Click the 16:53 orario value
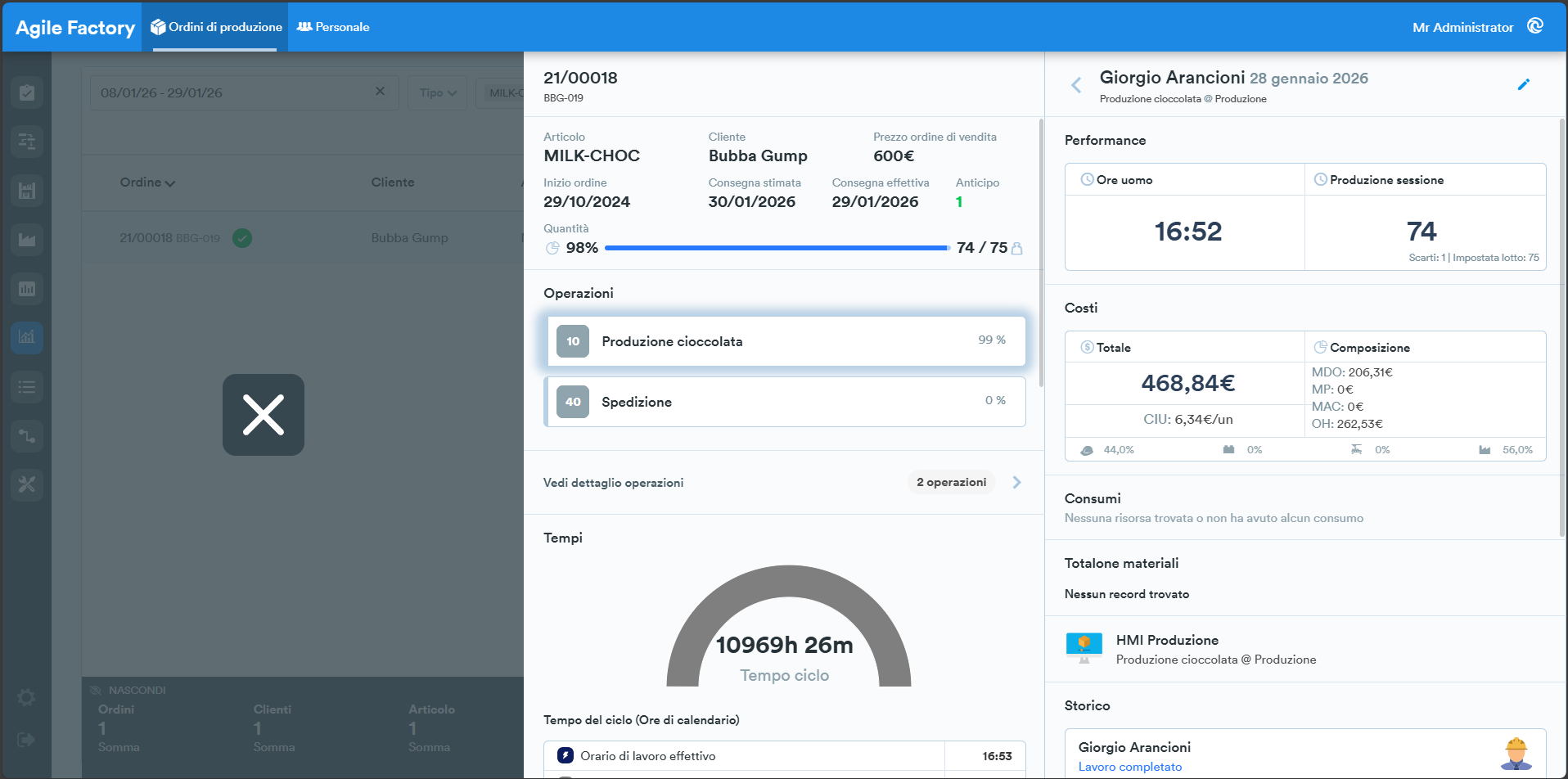Image resolution: width=1568 pixels, height=779 pixels. pyautogui.click(x=997, y=756)
